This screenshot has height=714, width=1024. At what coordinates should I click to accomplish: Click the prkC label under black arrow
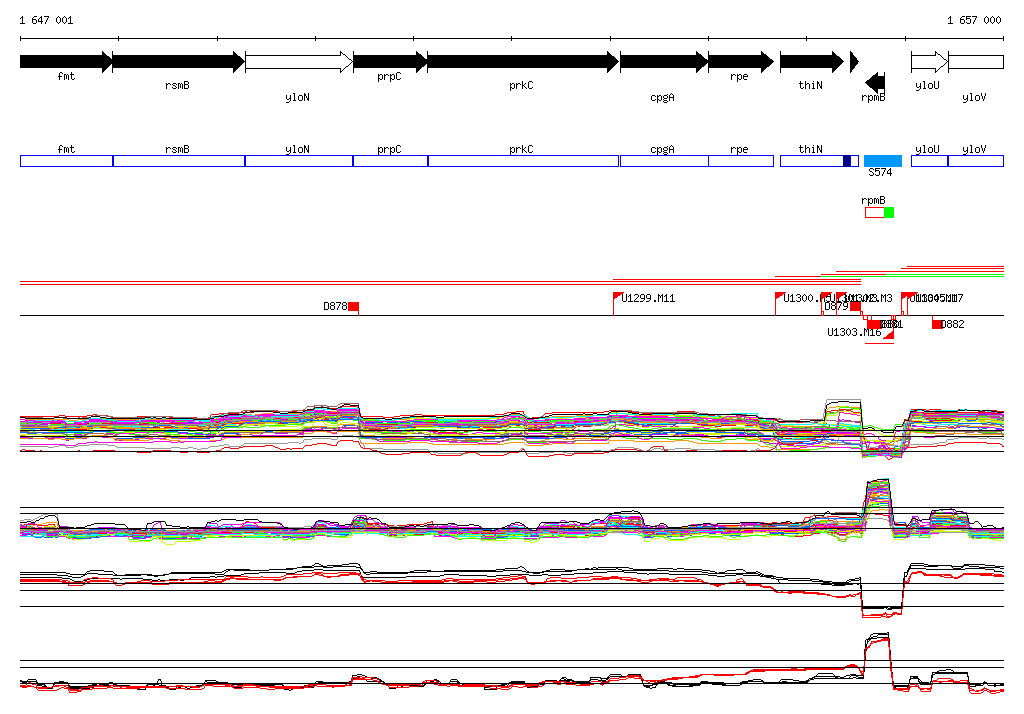pyautogui.click(x=521, y=86)
